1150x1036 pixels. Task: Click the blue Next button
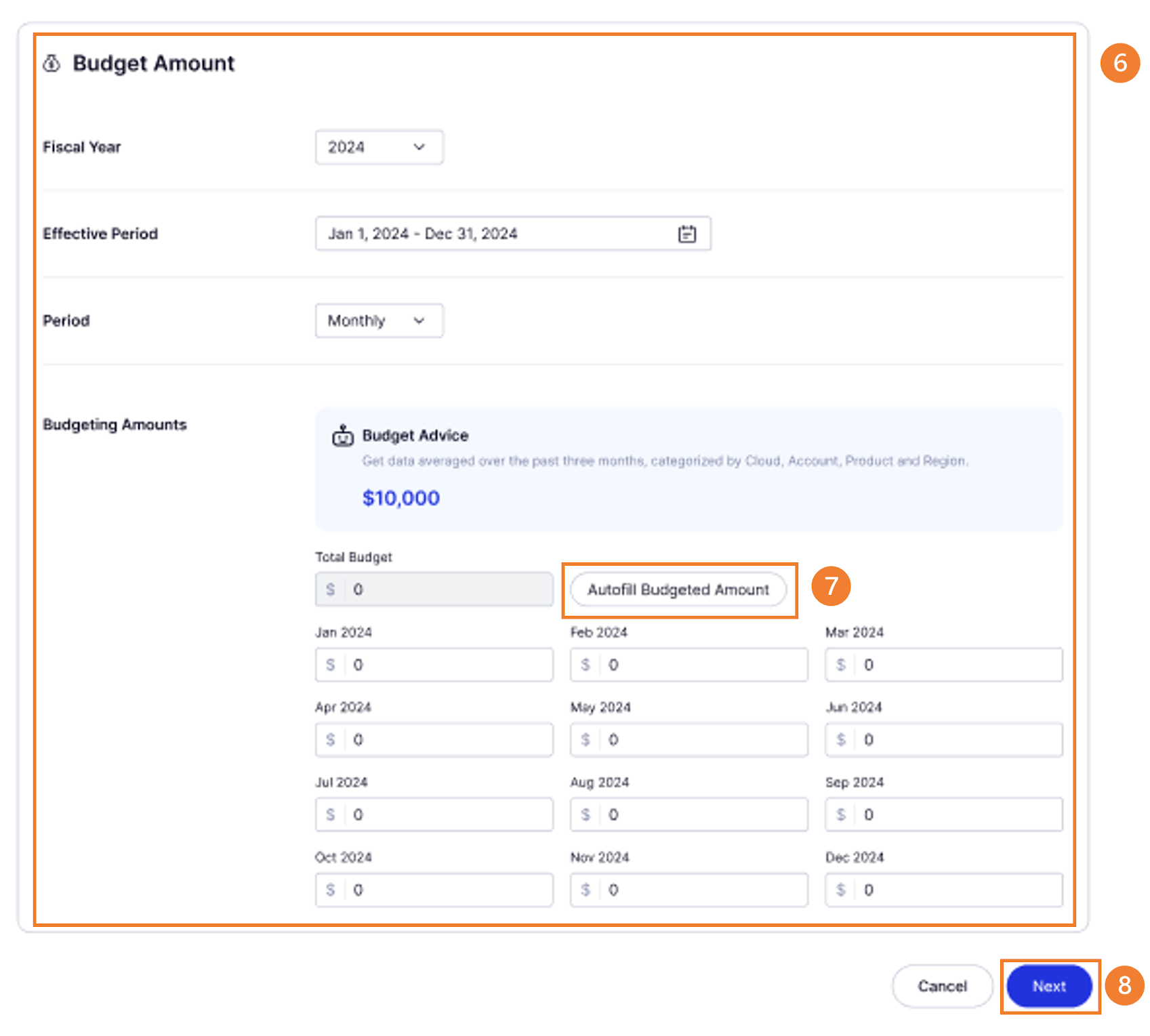point(1048,986)
